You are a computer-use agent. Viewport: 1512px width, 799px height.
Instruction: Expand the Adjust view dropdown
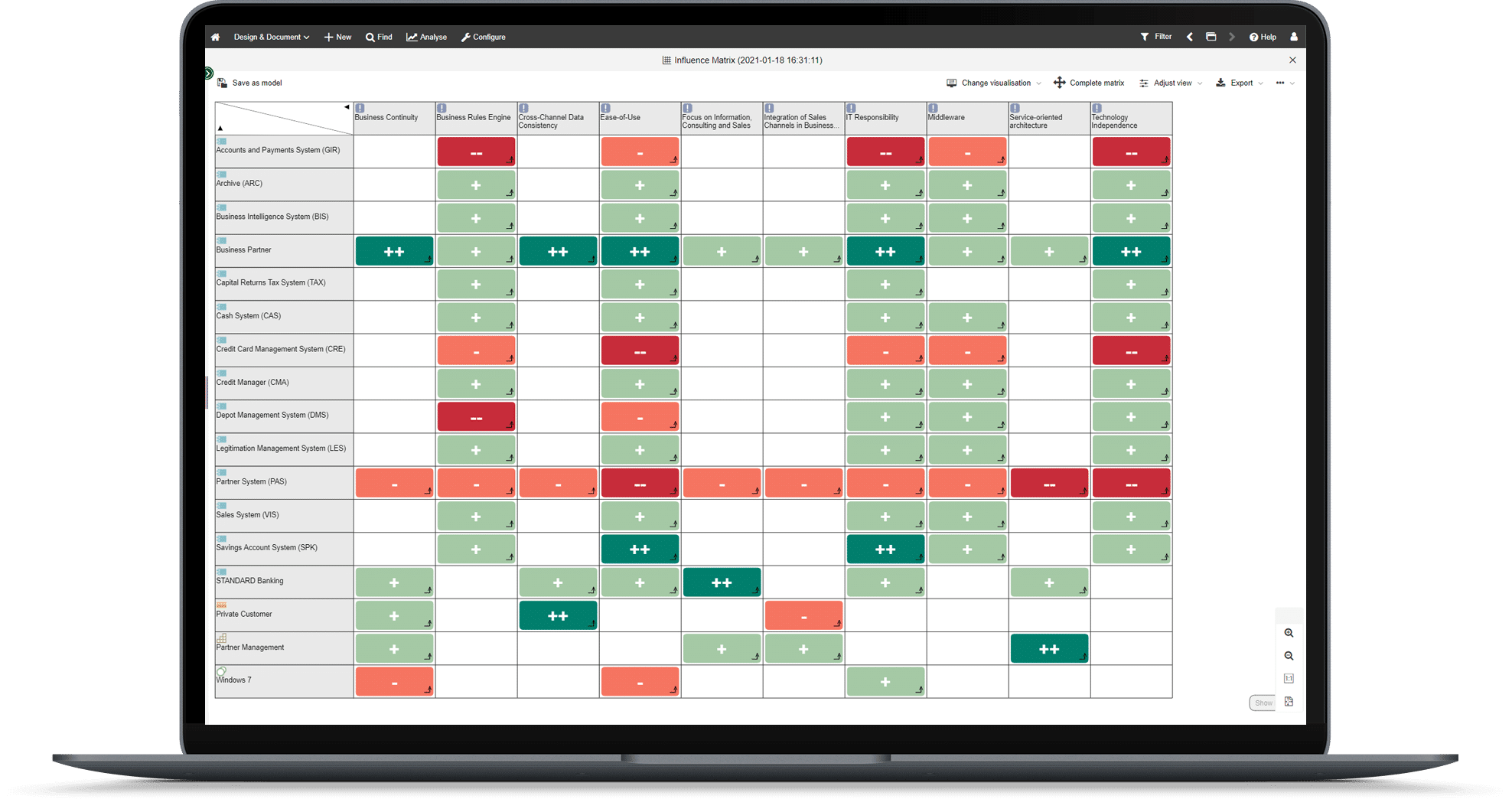click(1169, 83)
